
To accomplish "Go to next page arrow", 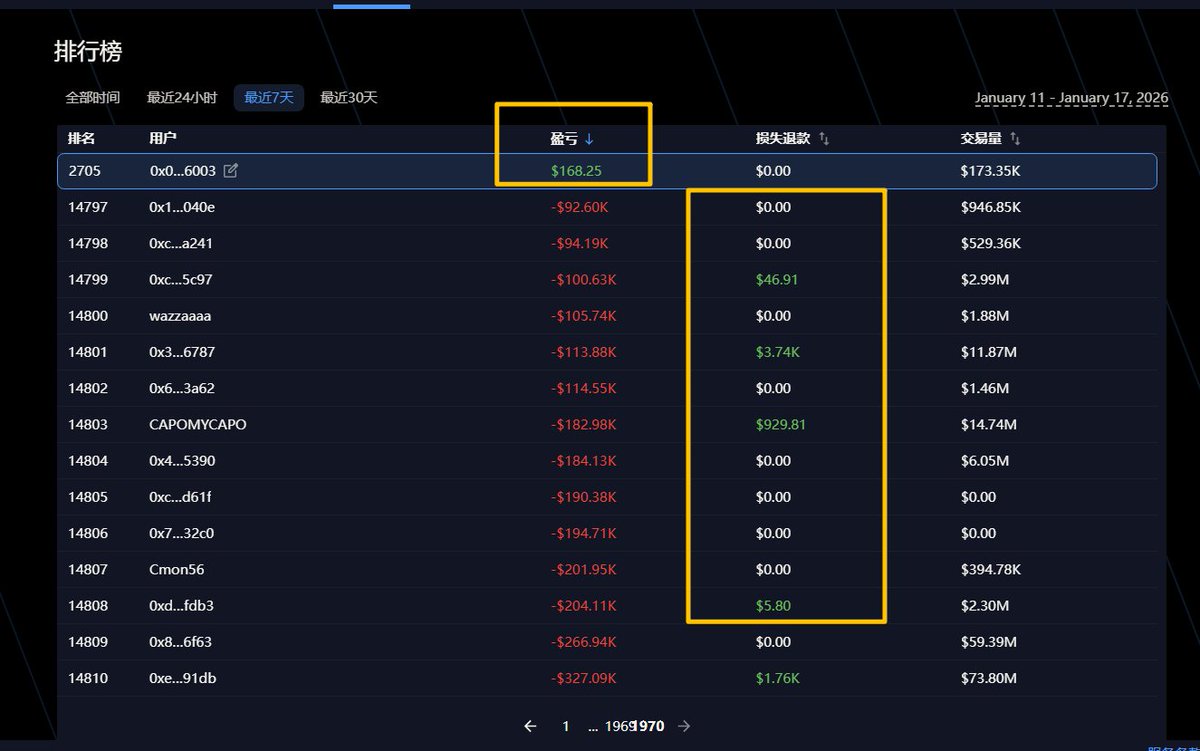I will 684,726.
